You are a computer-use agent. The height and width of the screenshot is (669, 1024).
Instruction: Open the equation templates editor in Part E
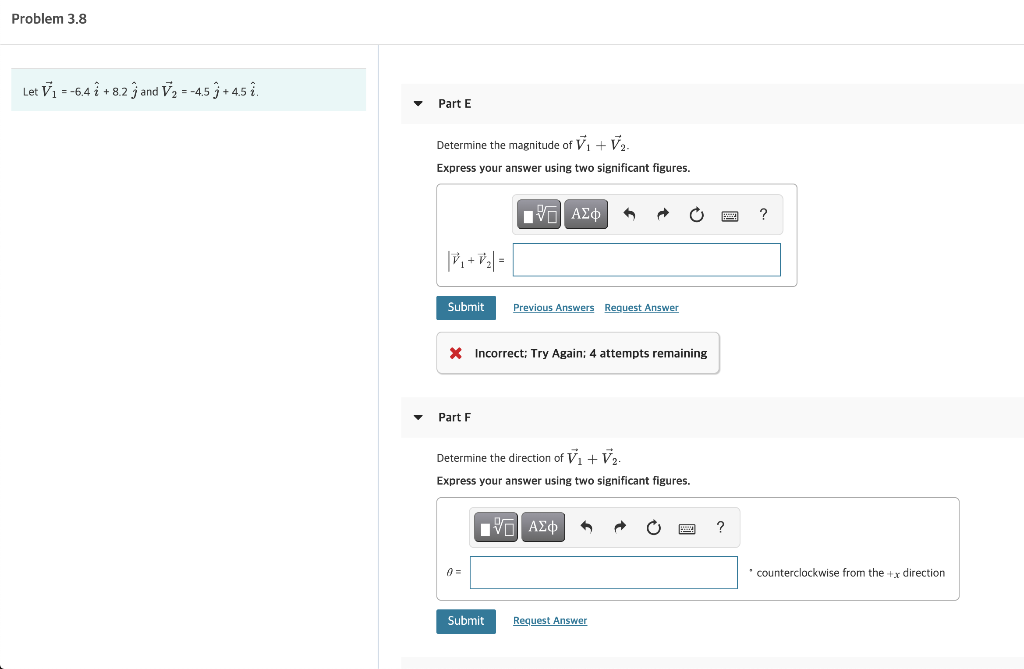click(x=538, y=213)
